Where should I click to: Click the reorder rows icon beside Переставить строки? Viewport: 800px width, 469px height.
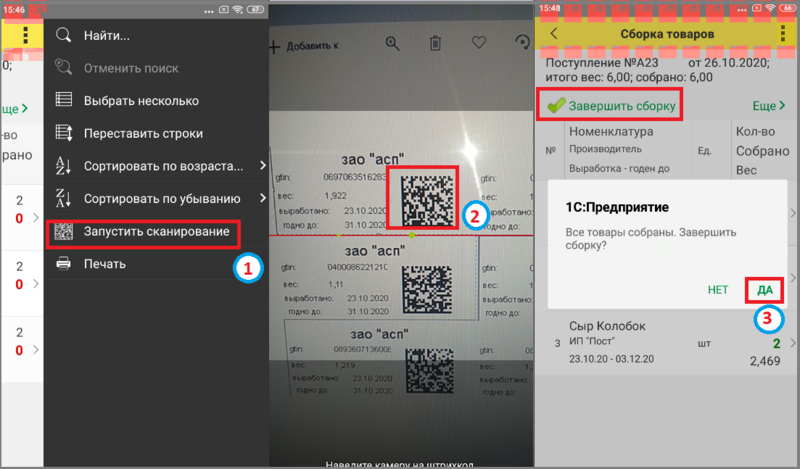pos(64,133)
